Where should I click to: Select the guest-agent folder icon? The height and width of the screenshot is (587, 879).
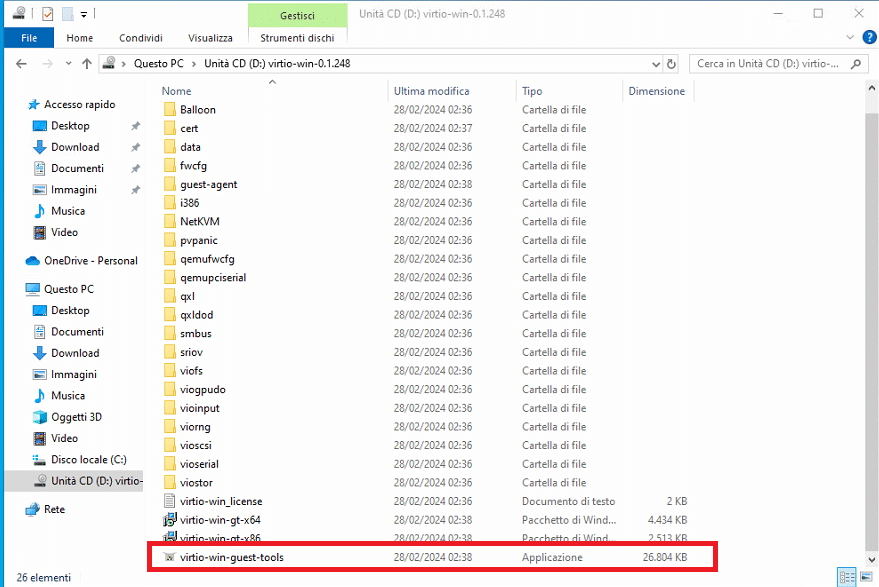[x=170, y=184]
